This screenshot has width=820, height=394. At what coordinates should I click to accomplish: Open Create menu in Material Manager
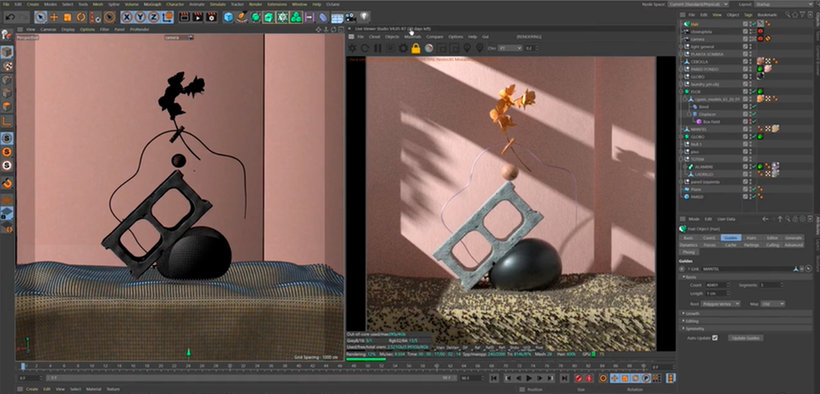coord(32,389)
